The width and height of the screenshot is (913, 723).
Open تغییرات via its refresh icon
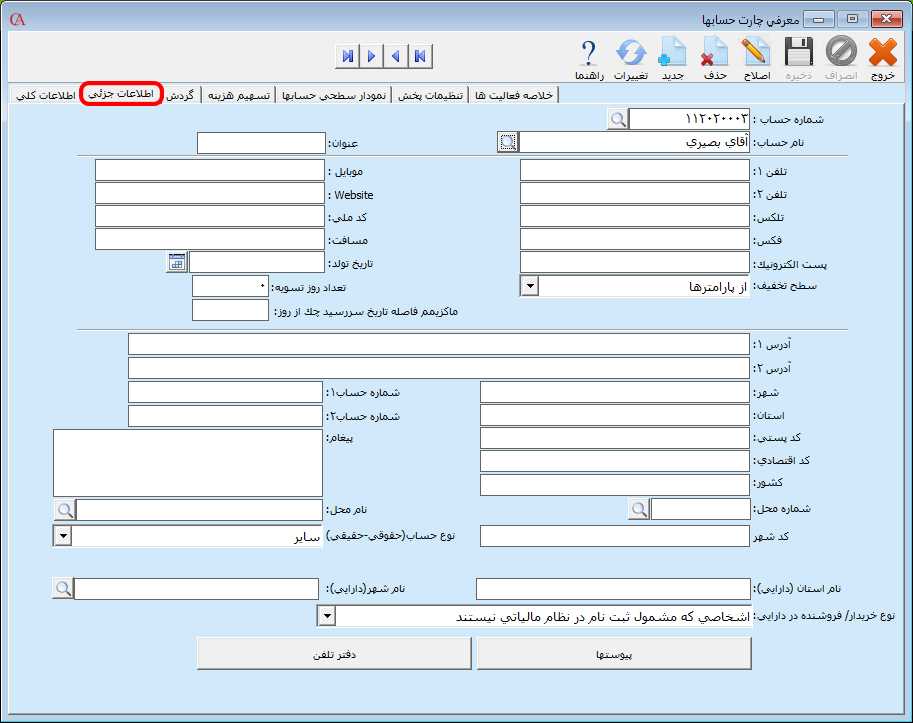(629, 52)
